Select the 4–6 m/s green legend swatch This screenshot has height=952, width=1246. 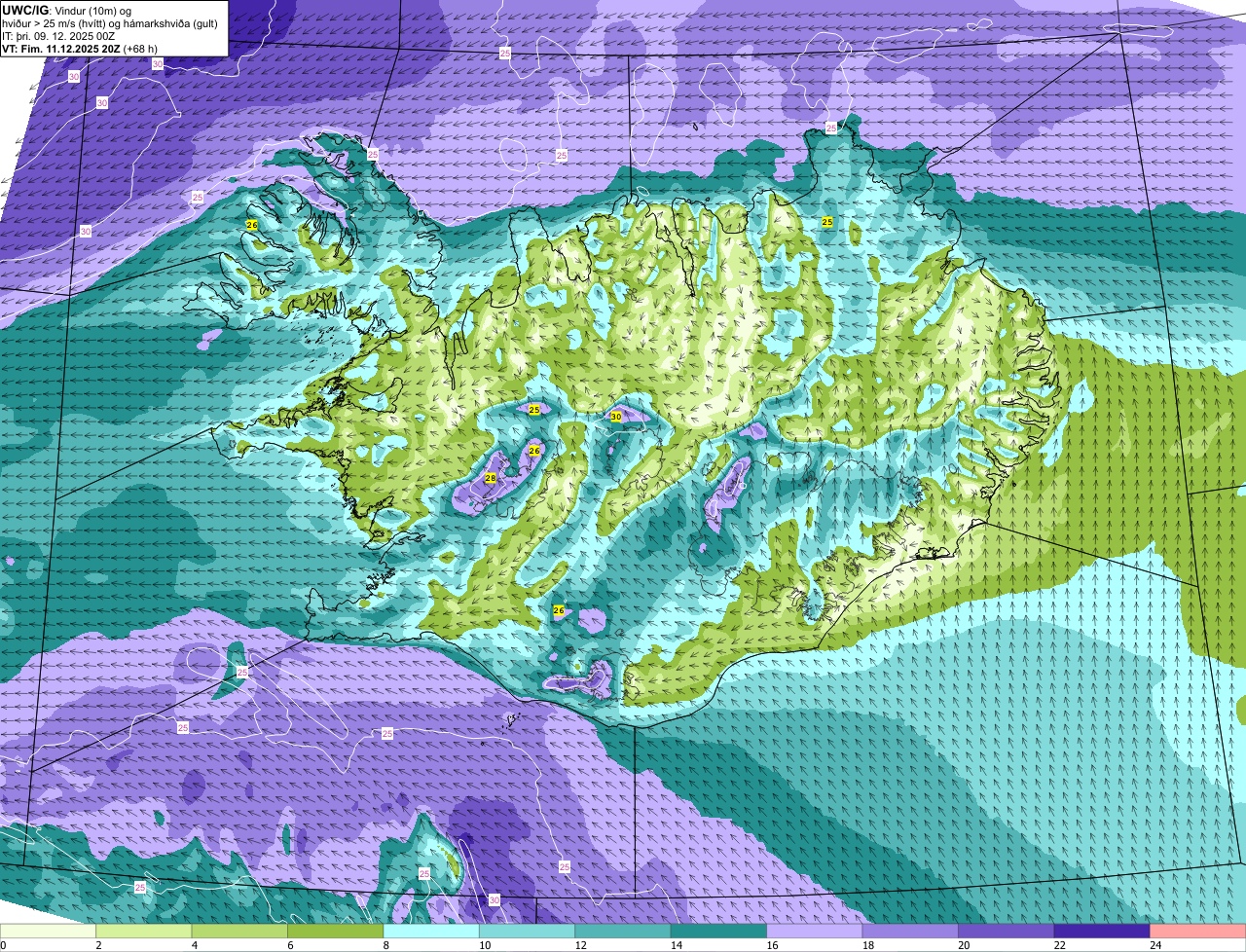(x=239, y=932)
